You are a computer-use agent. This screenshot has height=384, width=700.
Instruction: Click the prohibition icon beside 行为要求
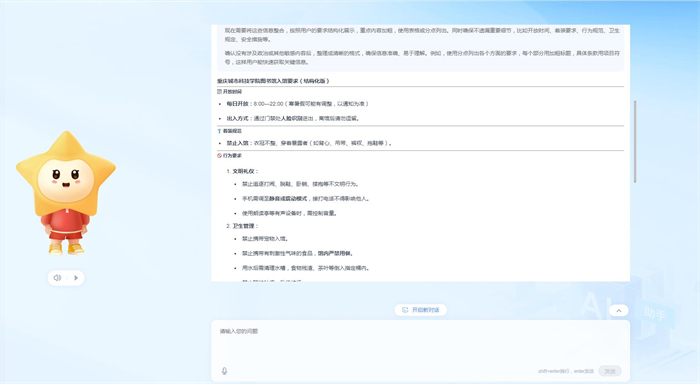(219, 155)
